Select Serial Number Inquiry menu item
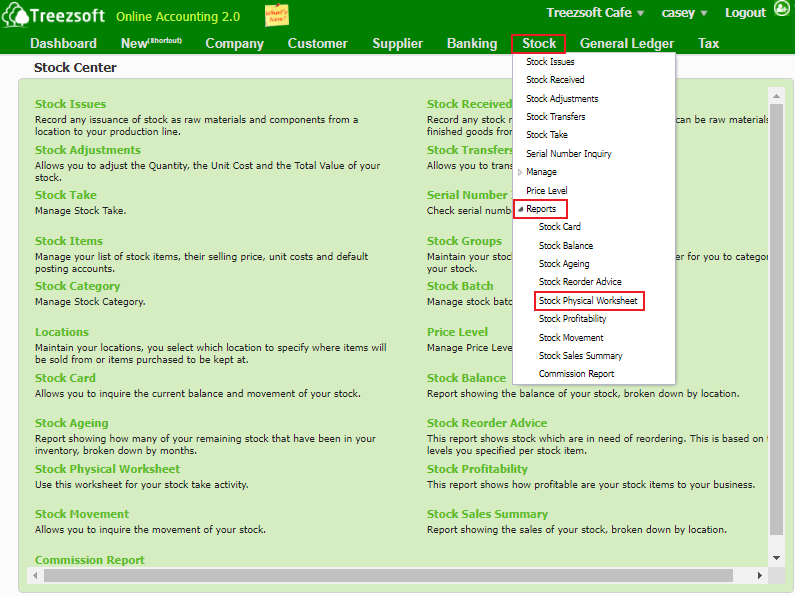Viewport: 795px width, 596px height. pos(568,154)
